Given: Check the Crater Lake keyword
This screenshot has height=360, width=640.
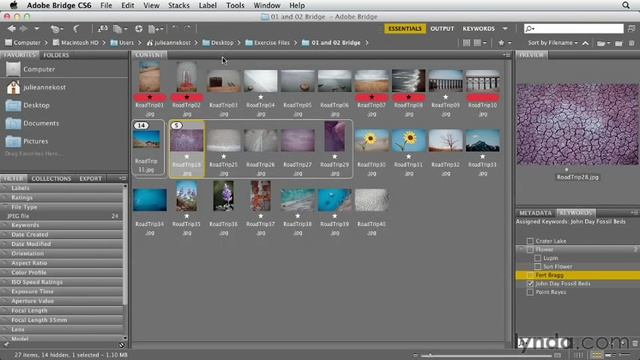Looking at the screenshot, I should 530,241.
